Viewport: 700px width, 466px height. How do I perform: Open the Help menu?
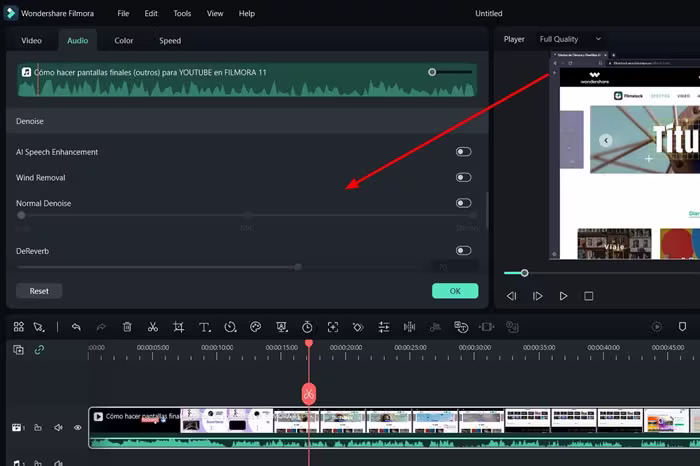[x=247, y=13]
